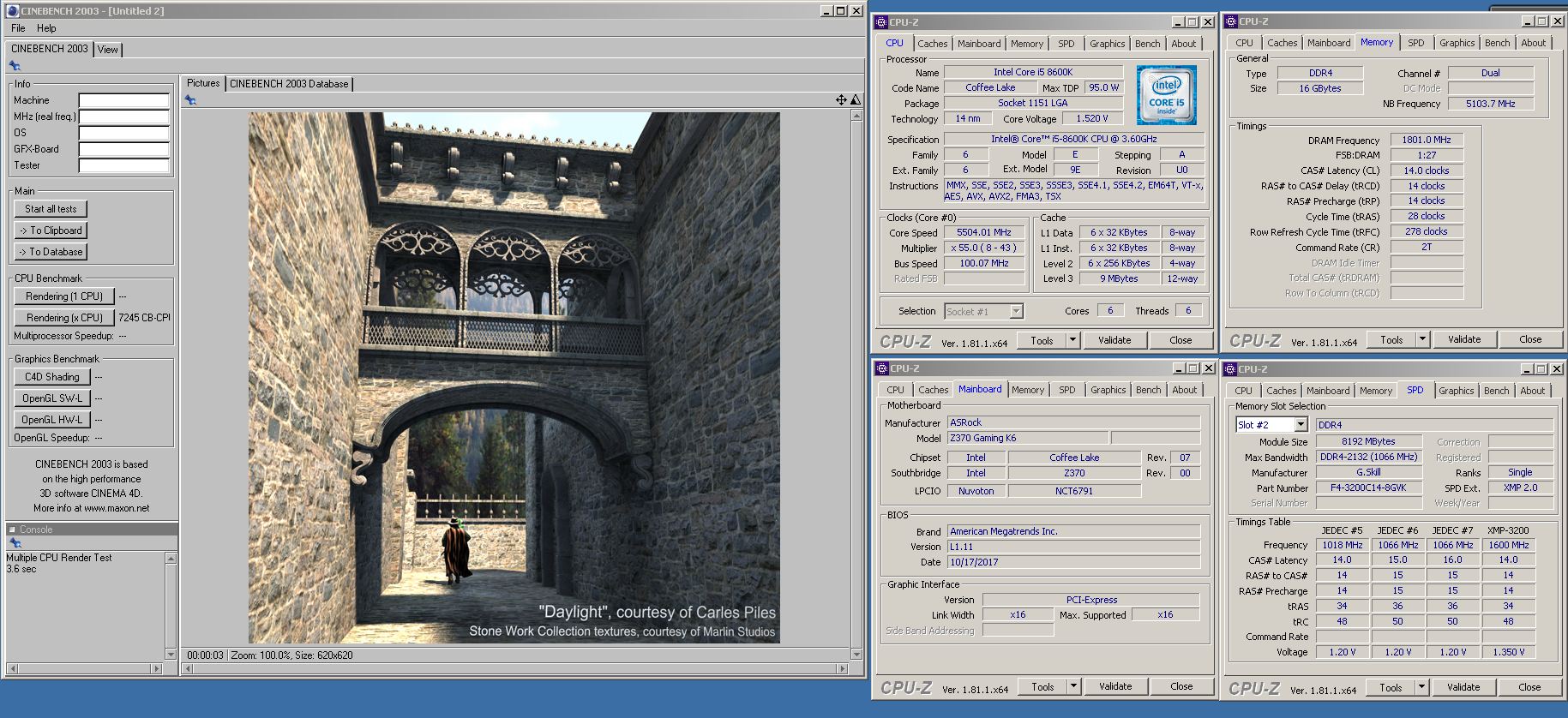Select the Pictures tab

pos(203,83)
